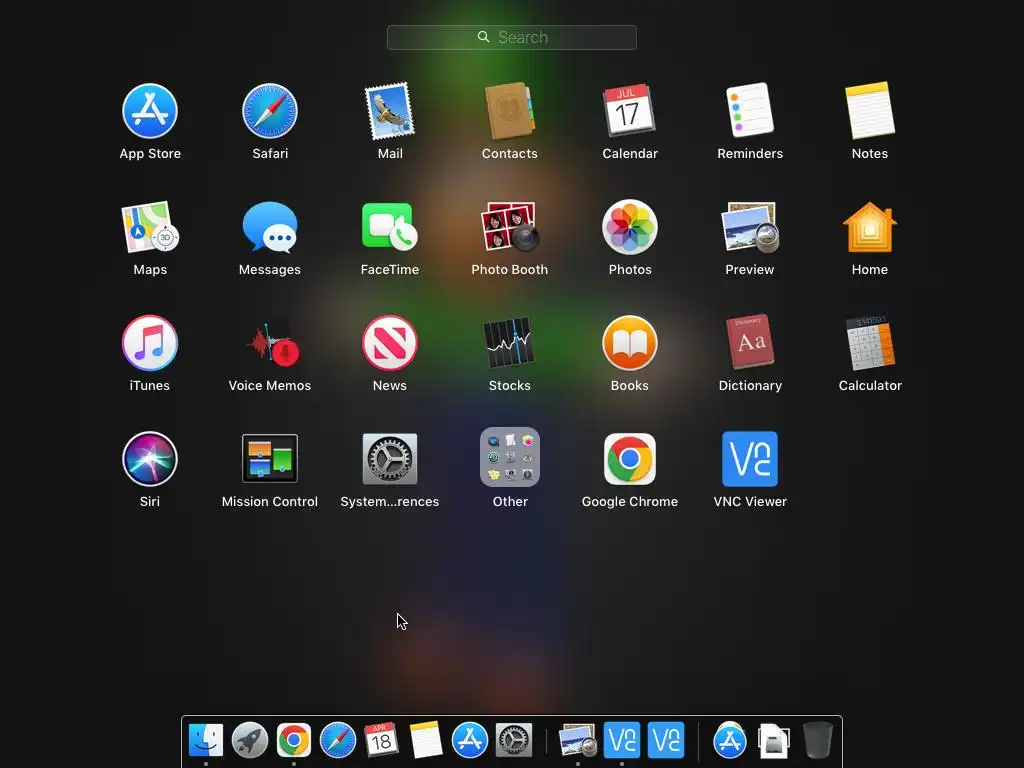Launch Safari from the Launchpad grid
Viewport: 1024px width, 768px height.
pos(270,111)
